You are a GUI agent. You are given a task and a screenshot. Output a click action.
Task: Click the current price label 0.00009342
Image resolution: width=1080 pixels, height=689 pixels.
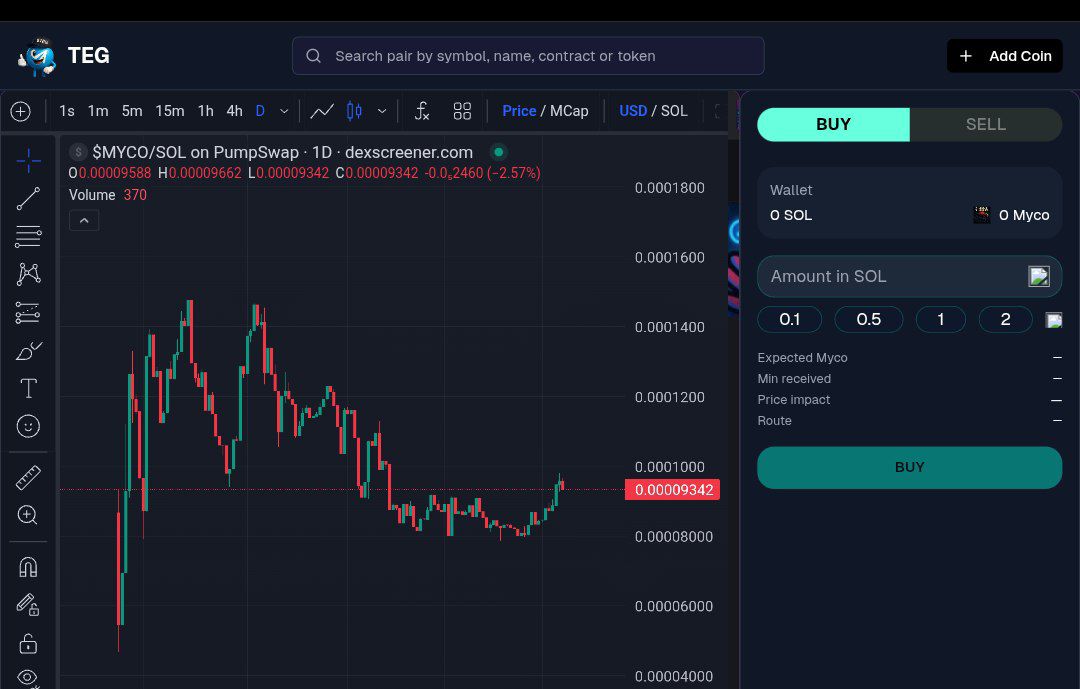click(672, 490)
